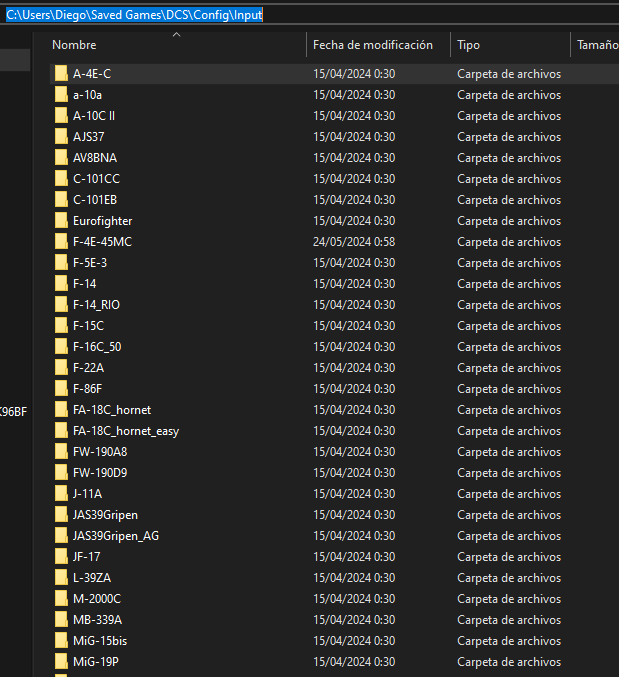Viewport: 619px width, 677px height.
Task: Click the F-5E-3 folder icon
Action: point(61,263)
